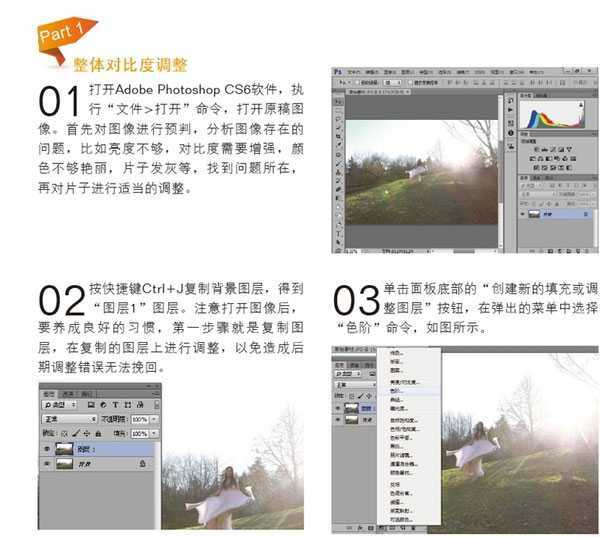Select the Move tool in step 01 toolbox
The width and height of the screenshot is (600, 537).
(x=338, y=101)
